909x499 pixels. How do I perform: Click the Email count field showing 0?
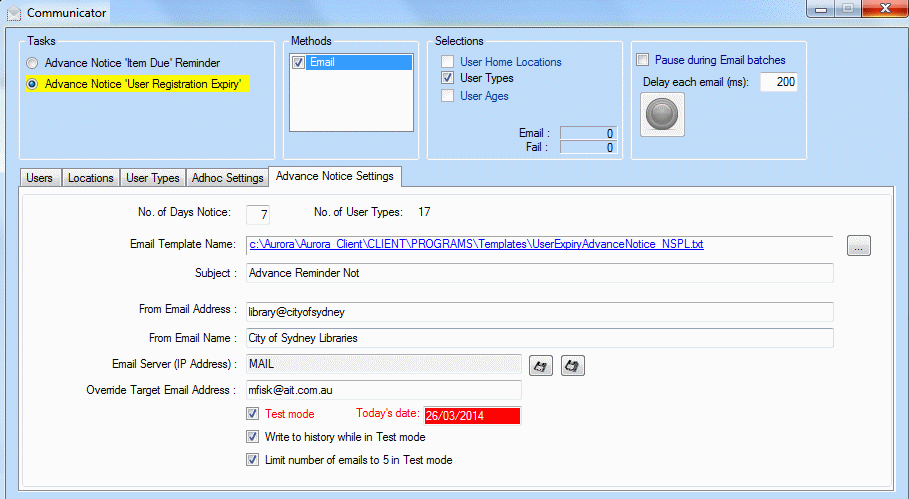click(x=588, y=133)
